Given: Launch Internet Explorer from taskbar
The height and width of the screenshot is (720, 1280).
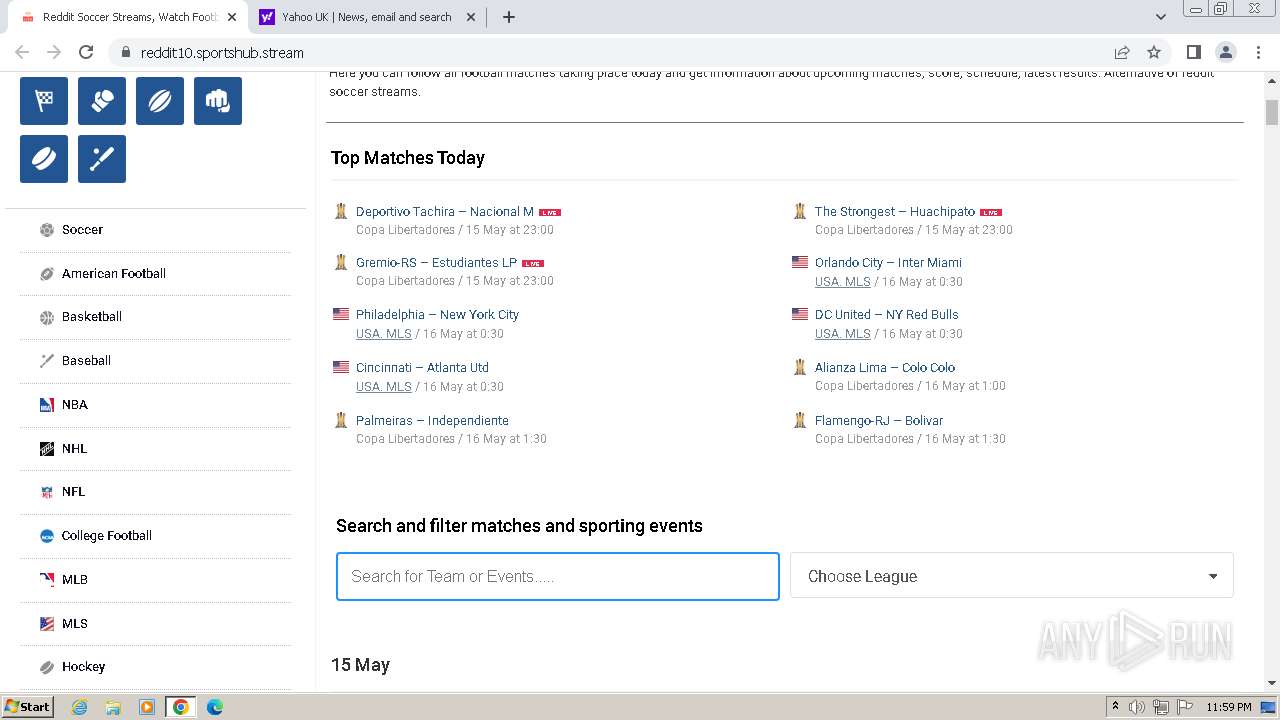Looking at the screenshot, I should pyautogui.click(x=80, y=707).
